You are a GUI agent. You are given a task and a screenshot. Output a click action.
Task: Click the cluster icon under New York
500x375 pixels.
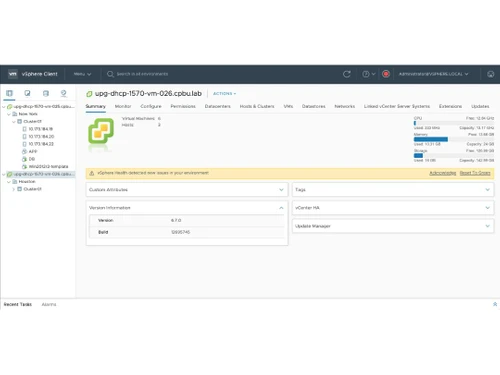coord(19,121)
